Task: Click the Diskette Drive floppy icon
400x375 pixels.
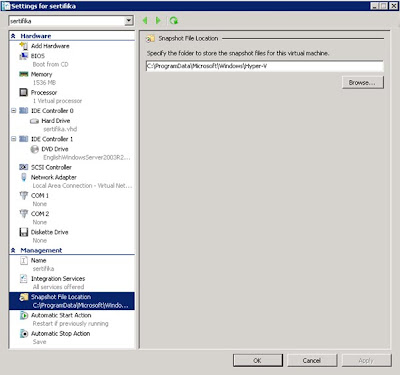Action: tap(24, 232)
